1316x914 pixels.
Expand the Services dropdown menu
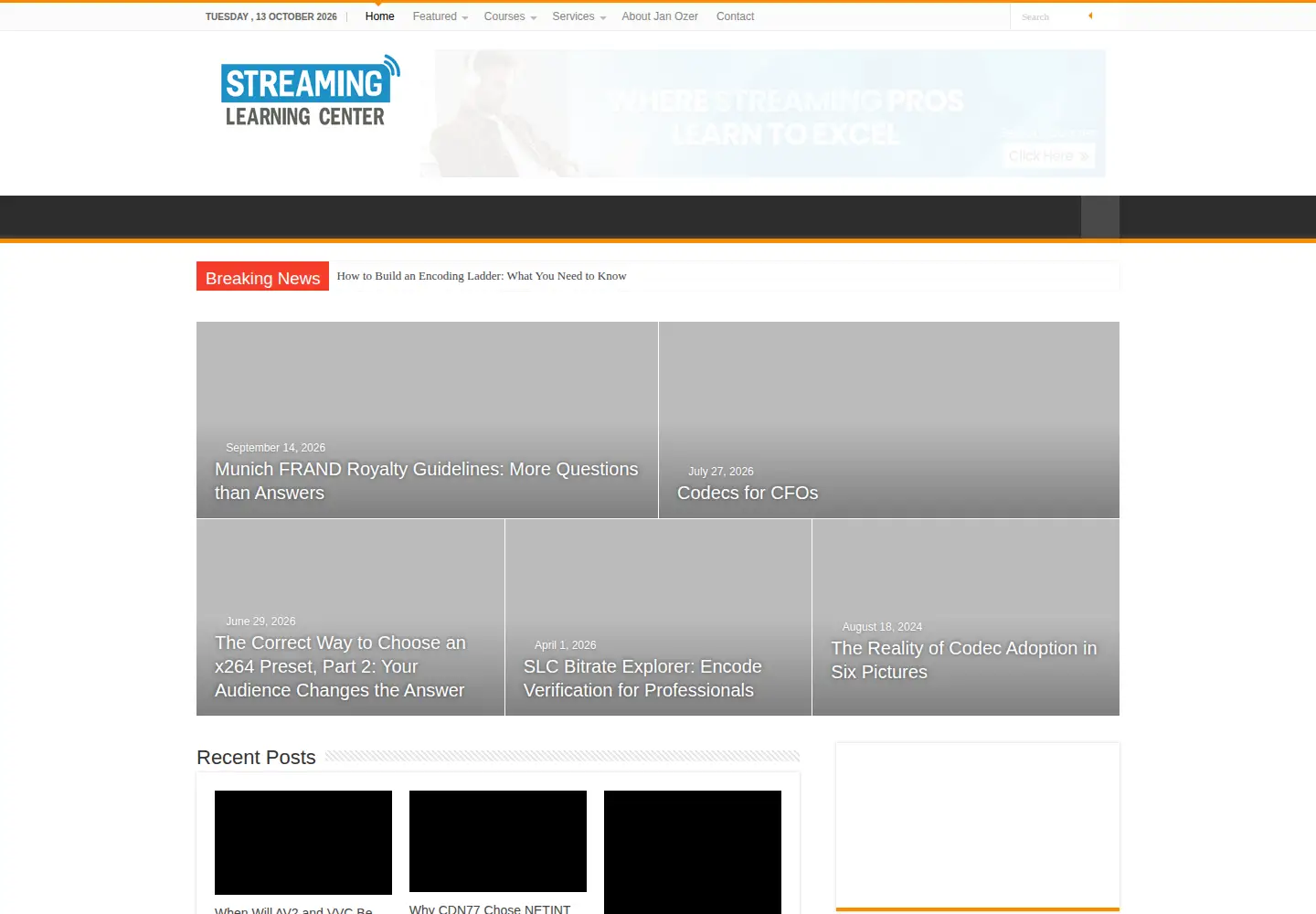(578, 16)
